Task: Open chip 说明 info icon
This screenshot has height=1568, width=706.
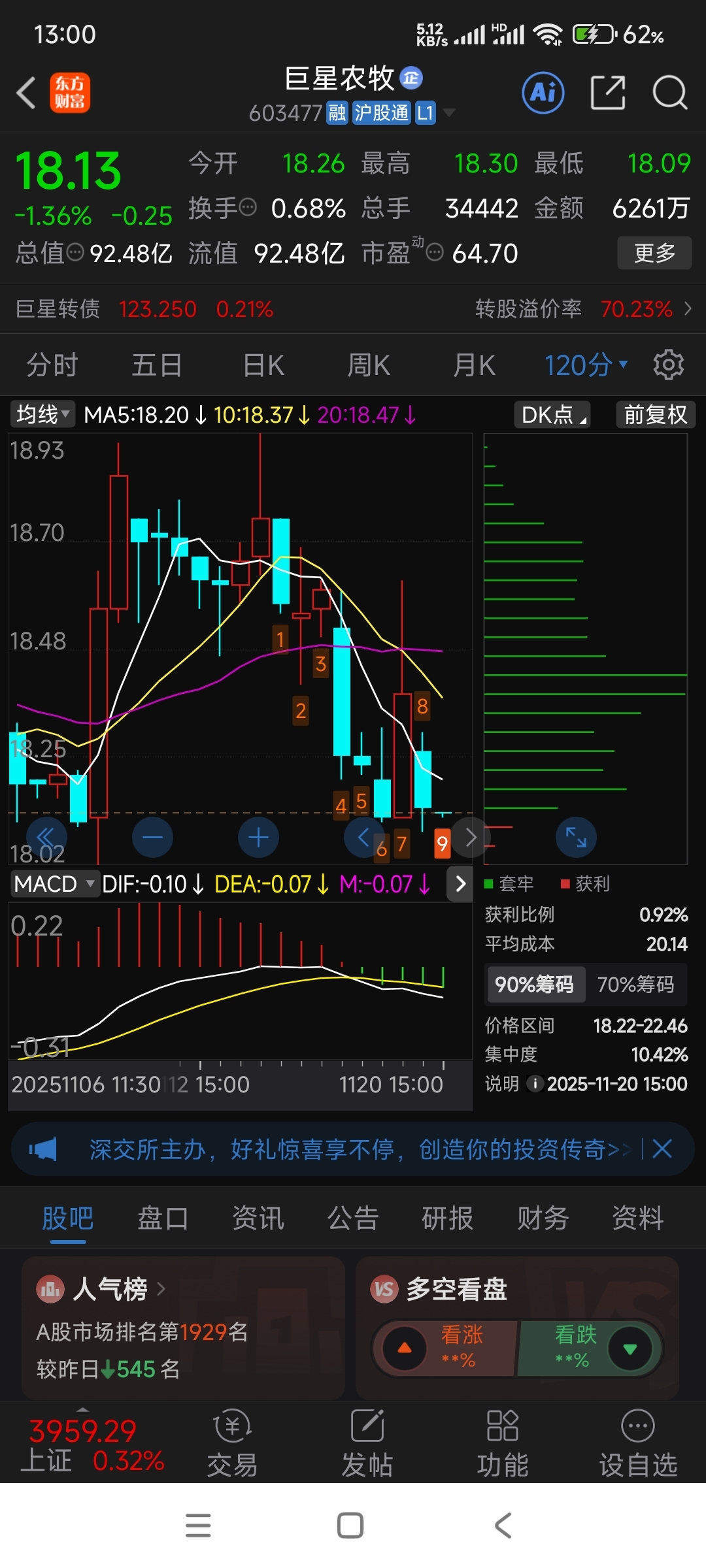Action: [x=534, y=1084]
